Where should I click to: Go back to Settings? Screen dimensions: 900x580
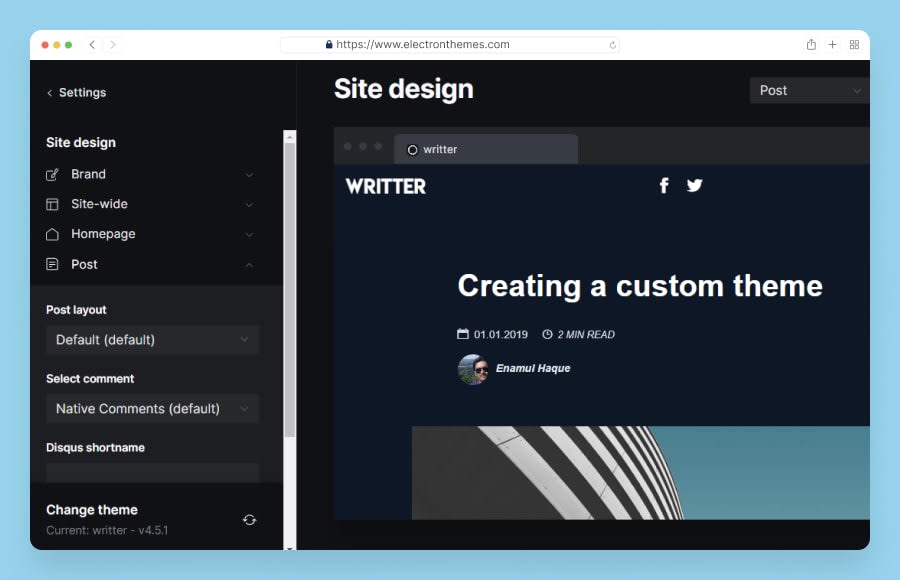[x=76, y=92]
